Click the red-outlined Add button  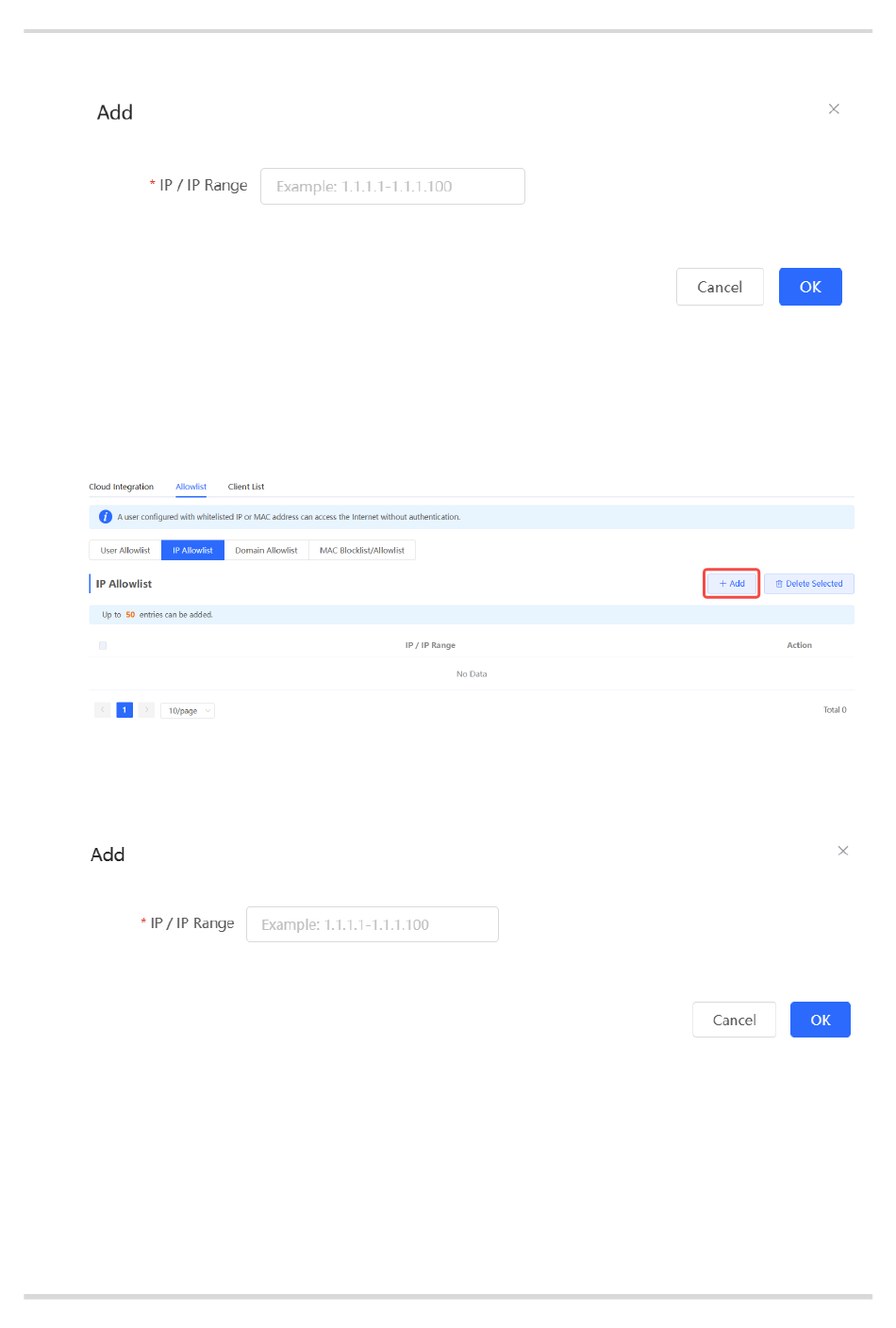[x=732, y=584]
